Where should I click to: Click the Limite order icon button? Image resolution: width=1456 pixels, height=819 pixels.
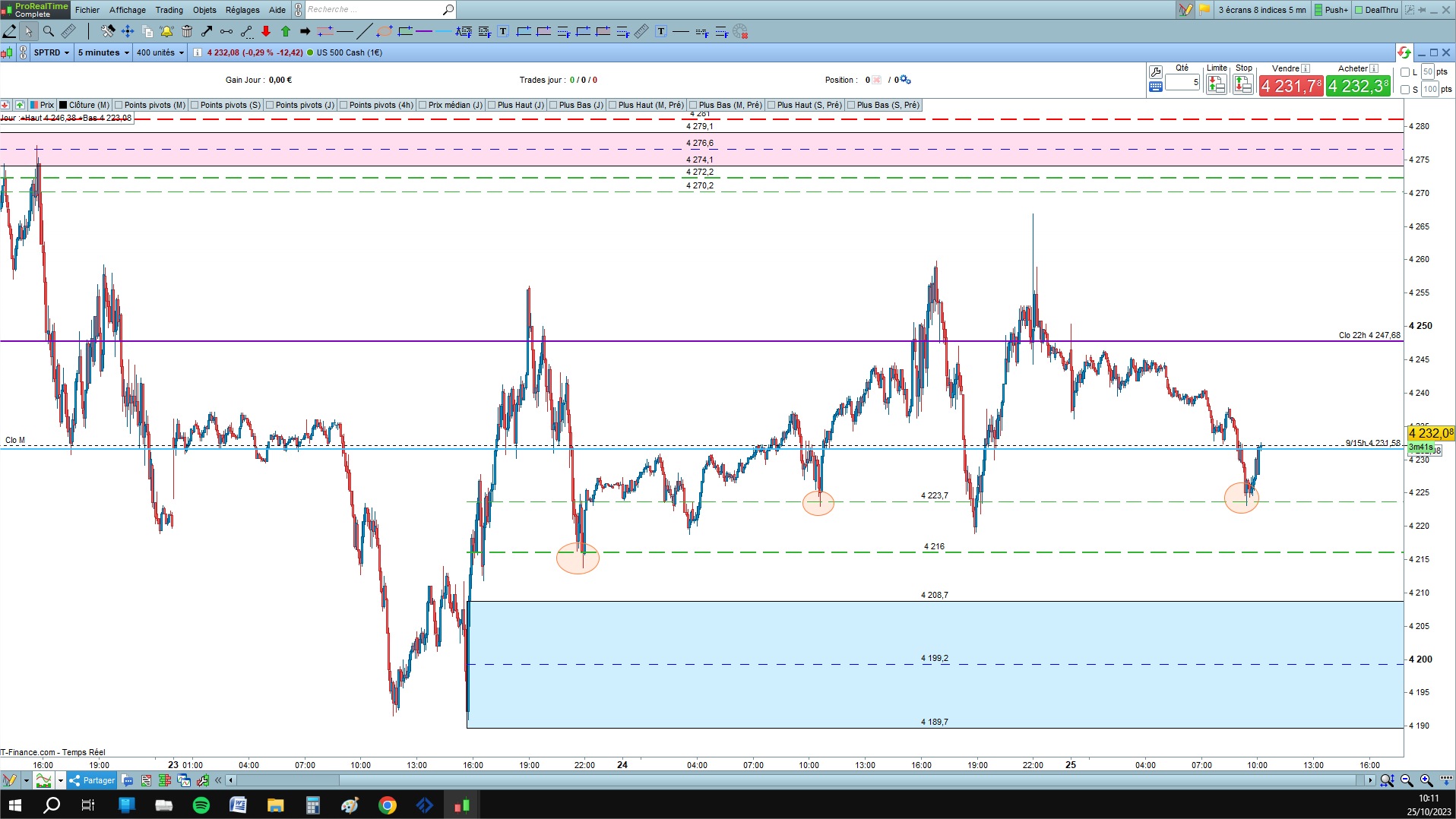click(1217, 85)
